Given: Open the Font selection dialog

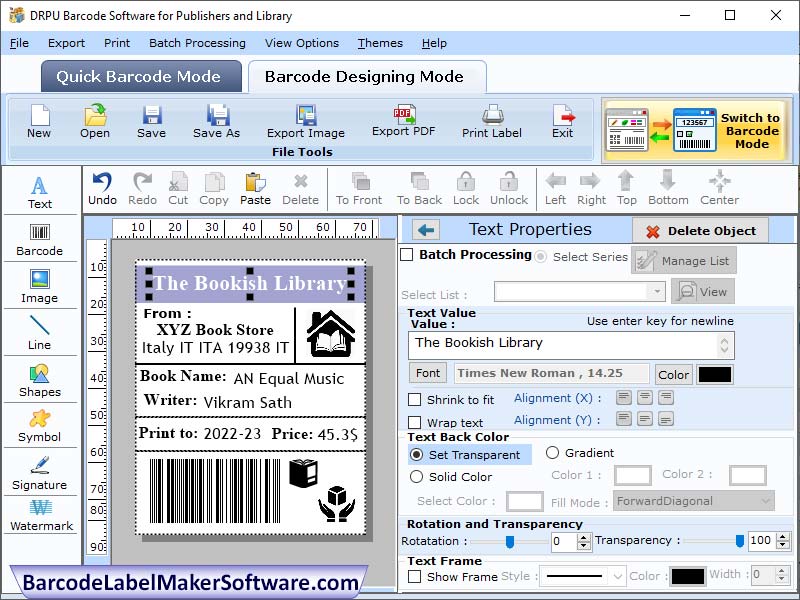Looking at the screenshot, I should (428, 372).
